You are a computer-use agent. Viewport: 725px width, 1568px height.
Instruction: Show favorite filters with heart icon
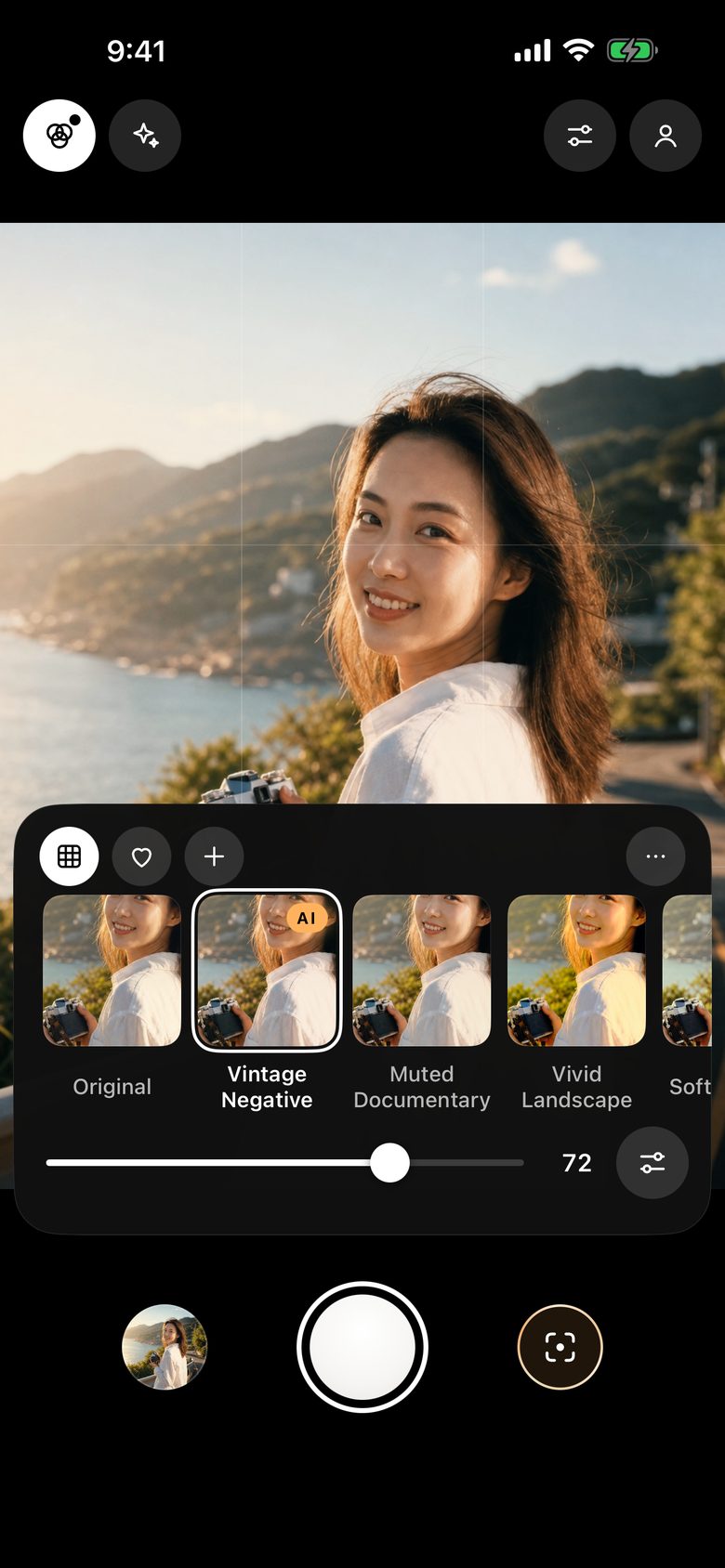(x=141, y=856)
